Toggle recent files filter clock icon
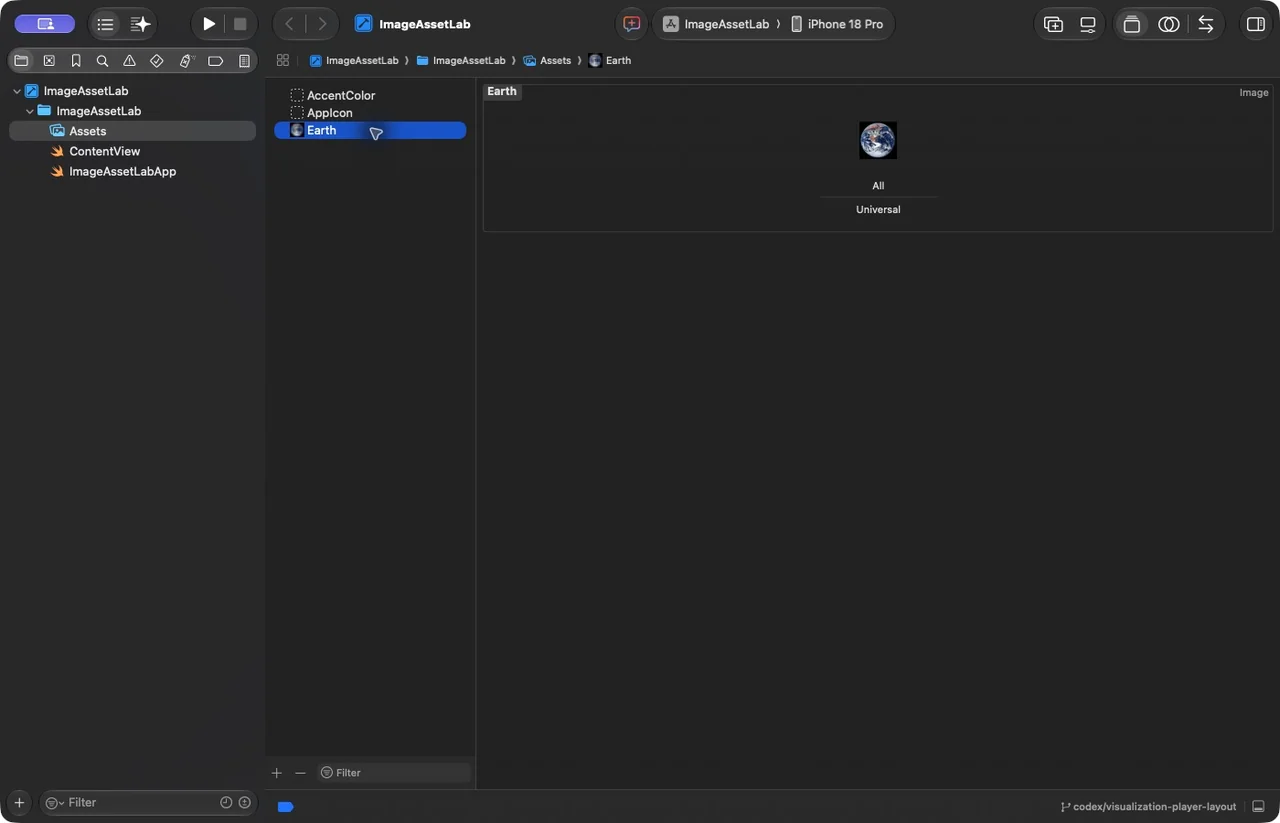Viewport: 1280px width, 823px height. 226,802
